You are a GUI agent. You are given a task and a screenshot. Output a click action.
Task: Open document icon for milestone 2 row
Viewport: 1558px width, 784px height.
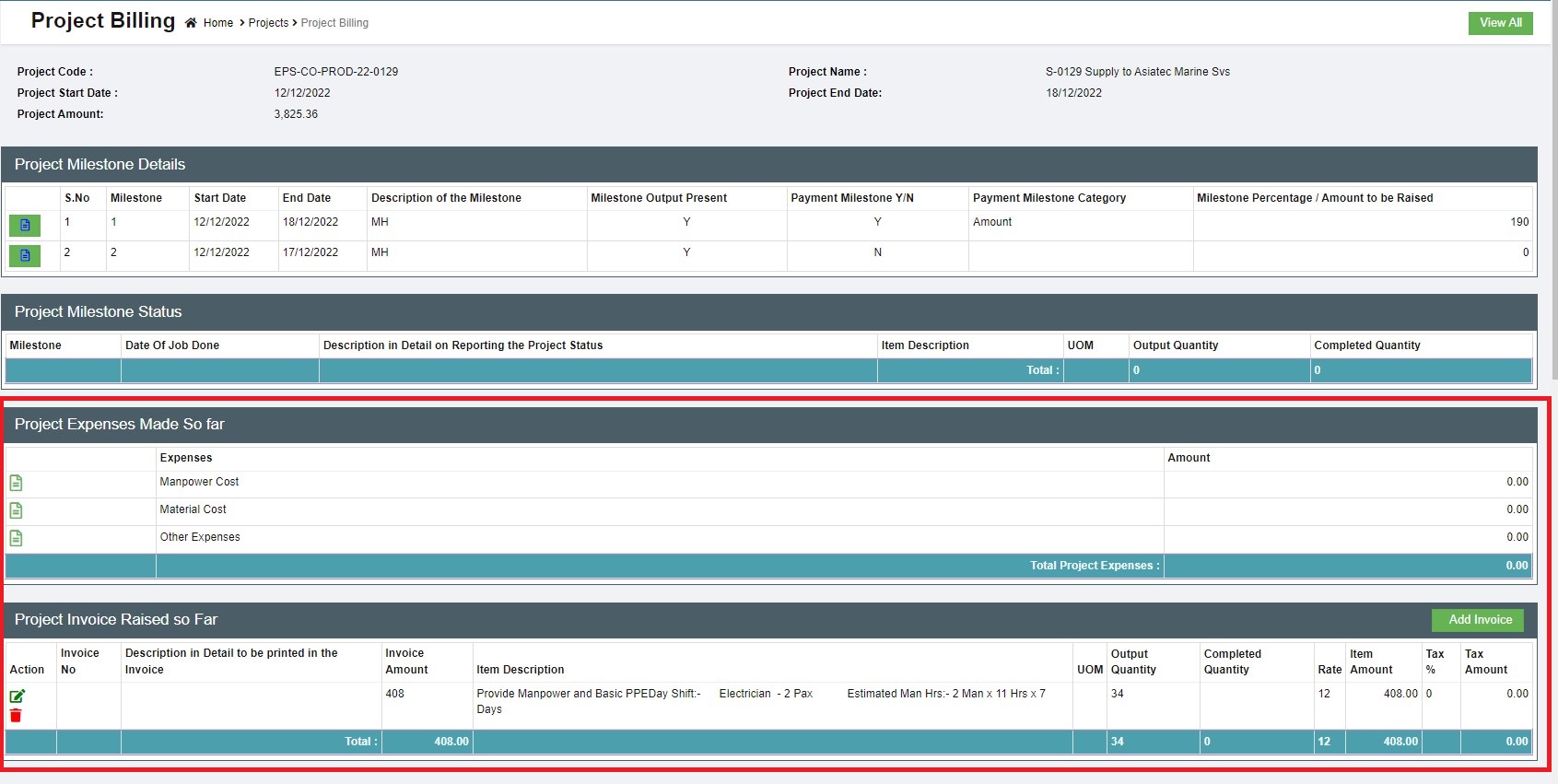click(x=25, y=255)
